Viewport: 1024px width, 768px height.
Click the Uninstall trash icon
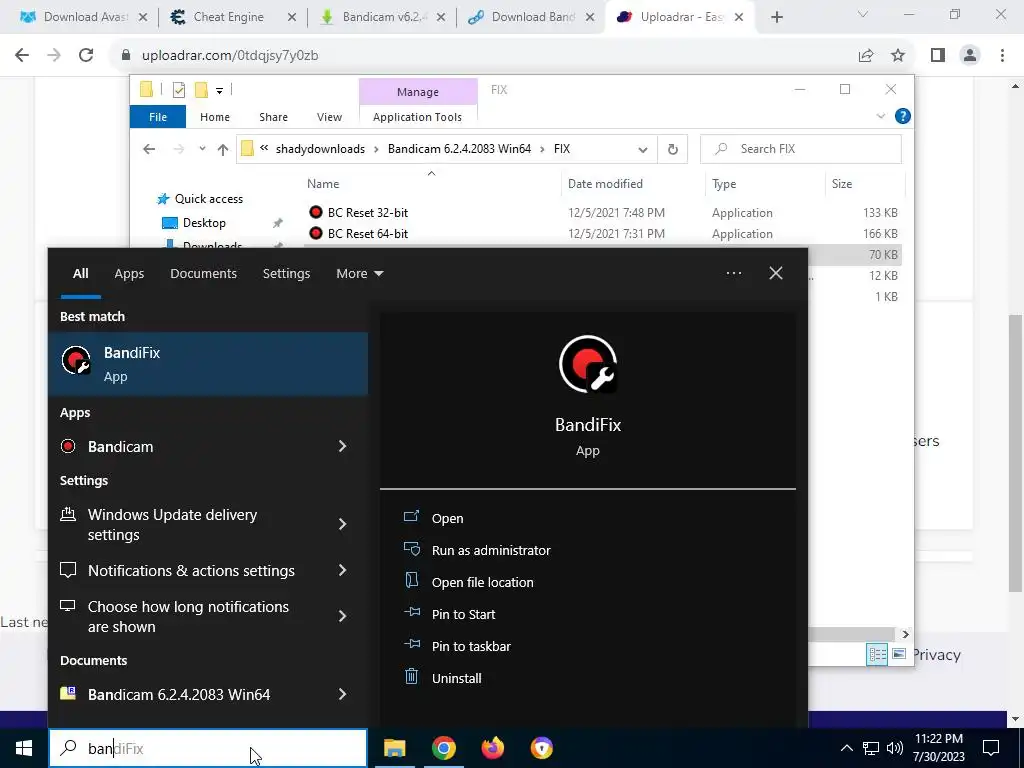click(x=411, y=677)
